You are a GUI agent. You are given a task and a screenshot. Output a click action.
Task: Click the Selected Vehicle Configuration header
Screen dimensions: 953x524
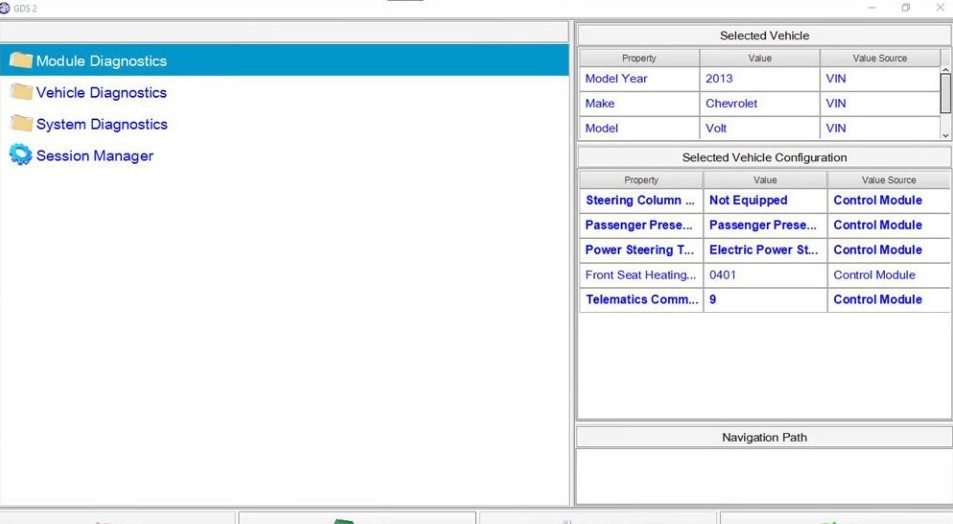click(764, 157)
